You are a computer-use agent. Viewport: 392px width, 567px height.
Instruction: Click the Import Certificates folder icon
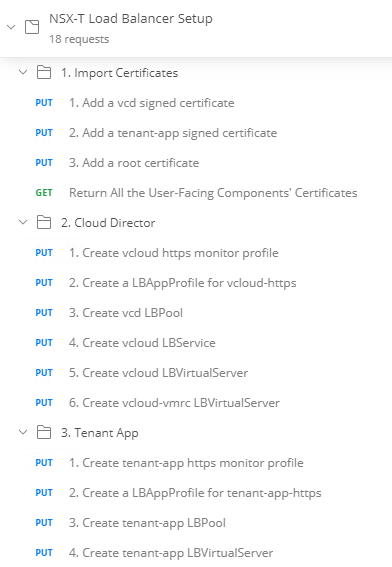44,72
